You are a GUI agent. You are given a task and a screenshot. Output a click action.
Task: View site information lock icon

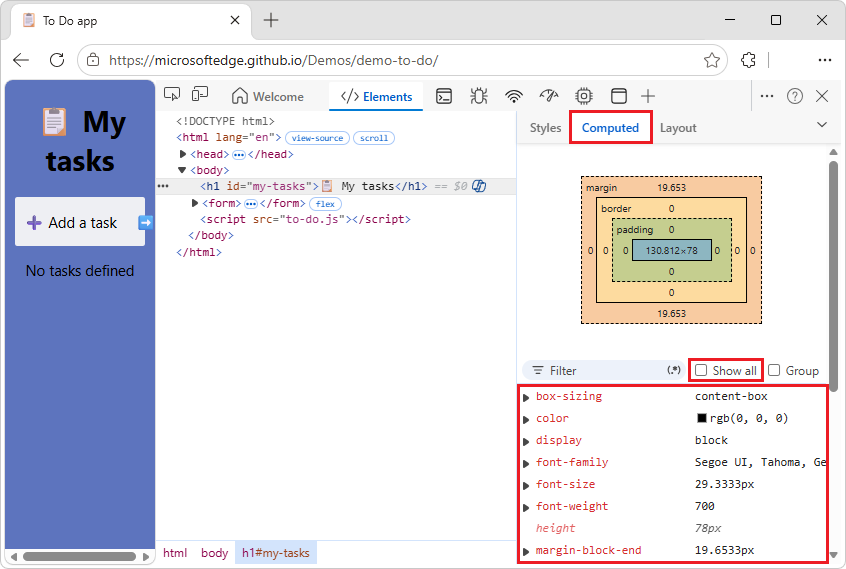point(93,60)
